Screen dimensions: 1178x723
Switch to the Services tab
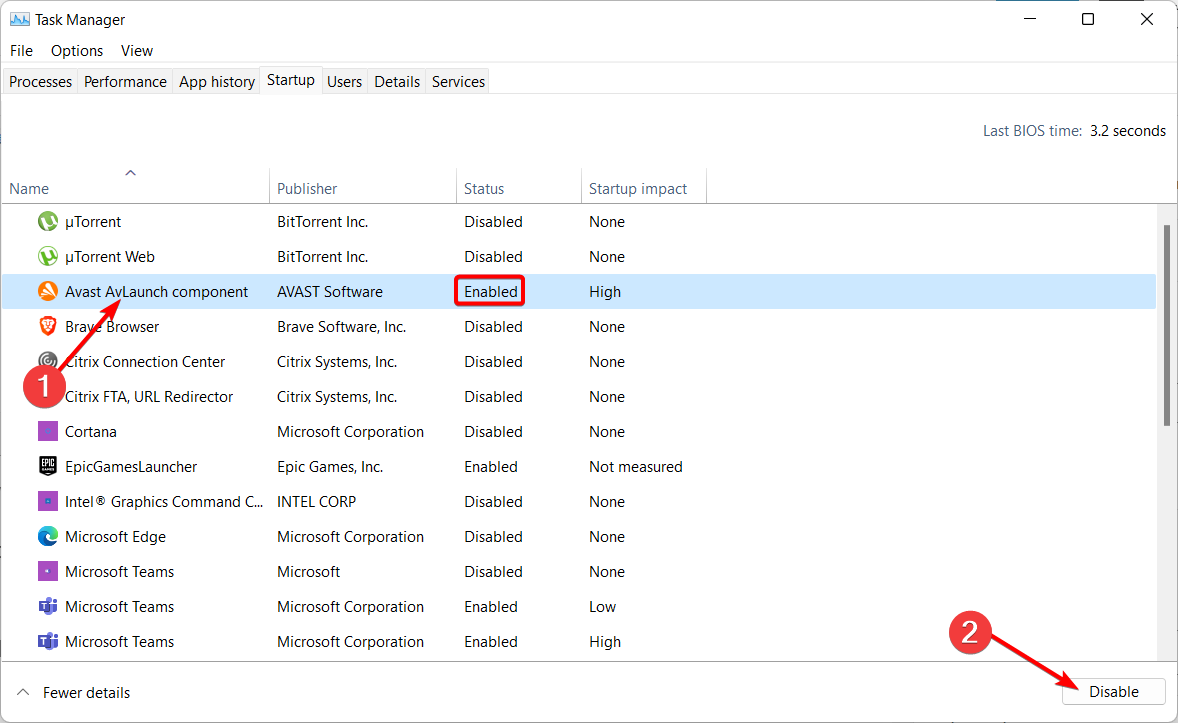[458, 81]
